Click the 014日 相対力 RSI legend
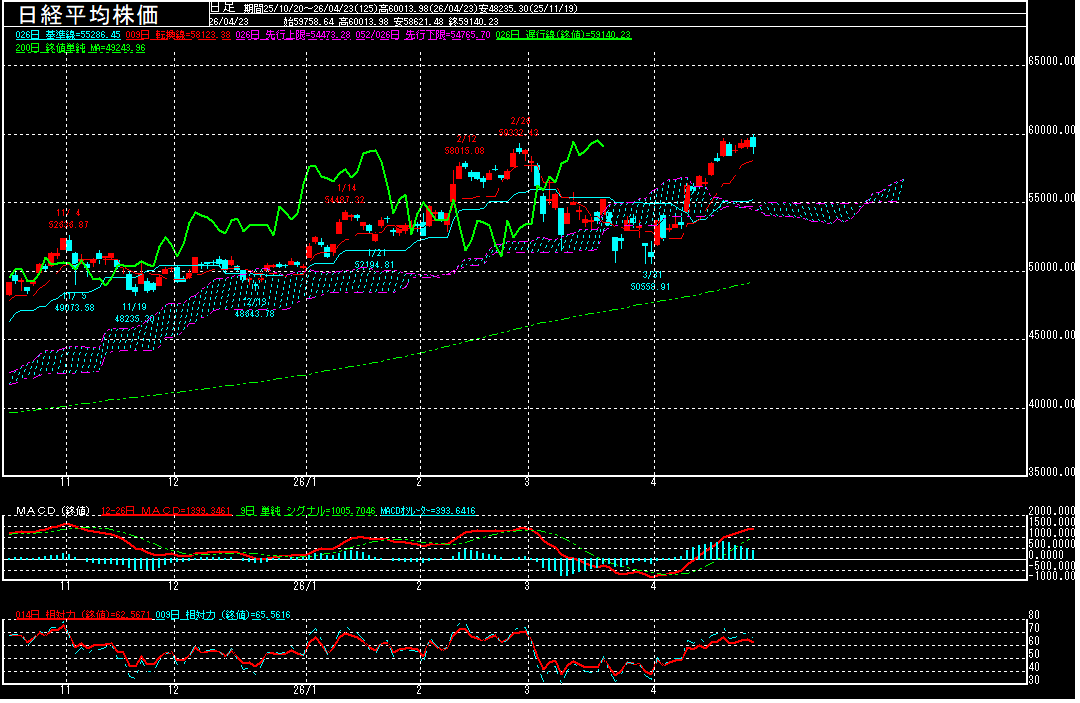This screenshot has height=703, width=1080. point(79,615)
